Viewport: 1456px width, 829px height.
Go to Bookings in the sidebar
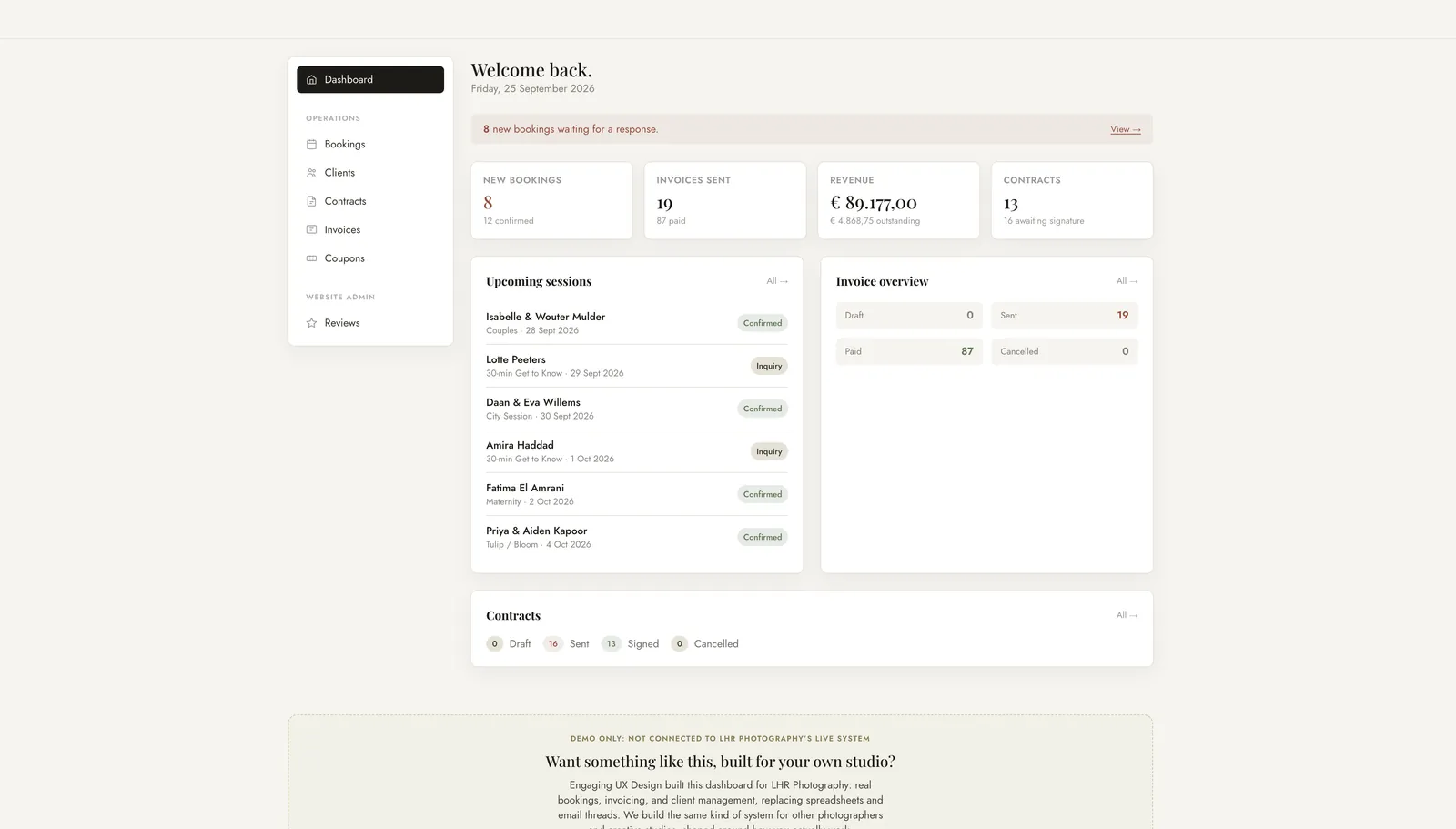pos(370,144)
